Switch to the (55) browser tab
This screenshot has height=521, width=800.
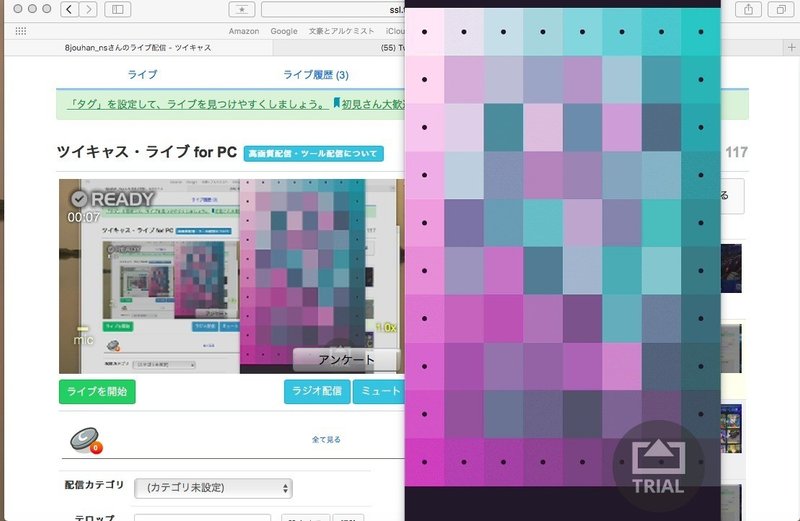339,47
